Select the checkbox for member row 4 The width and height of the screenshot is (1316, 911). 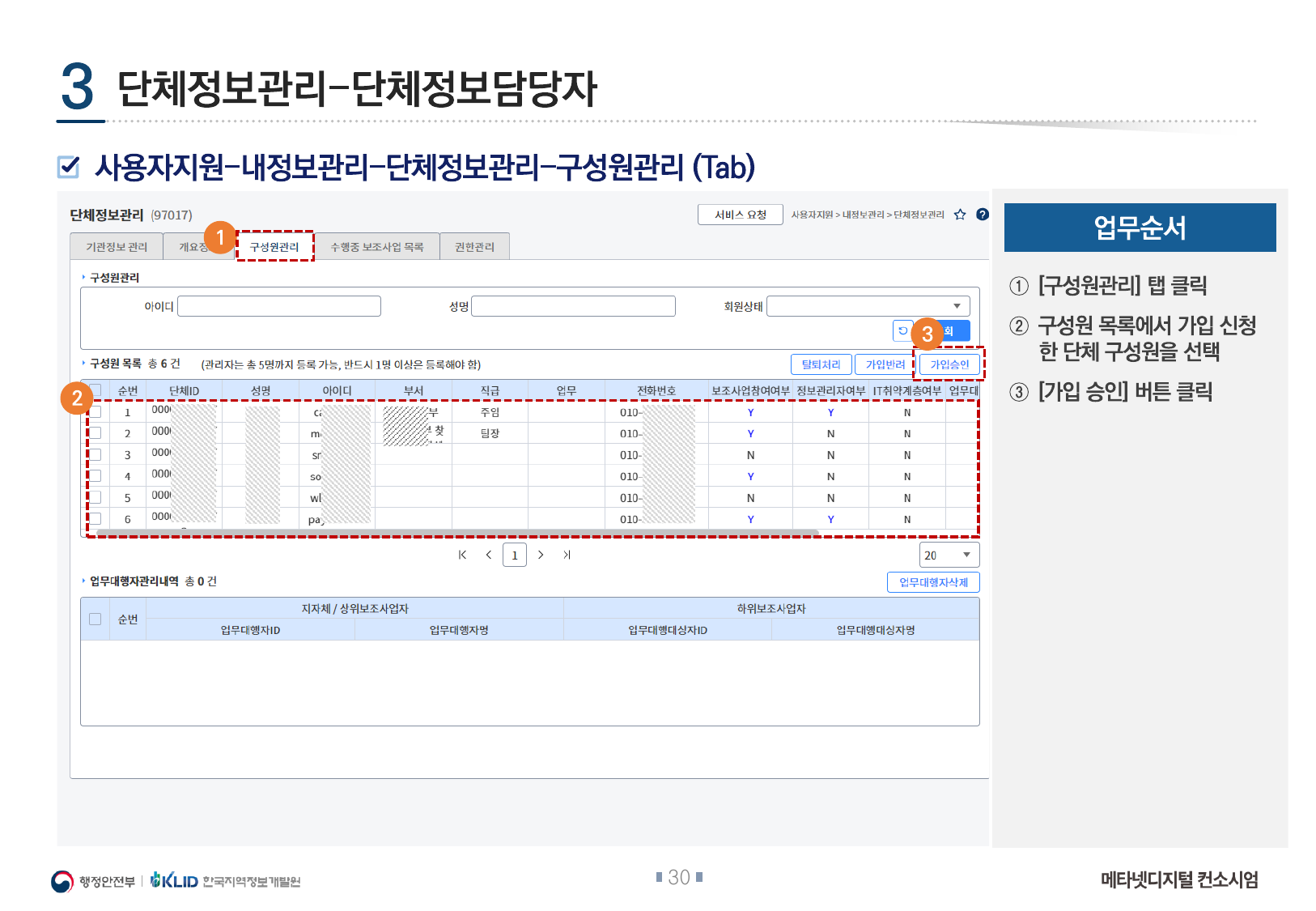(96, 476)
